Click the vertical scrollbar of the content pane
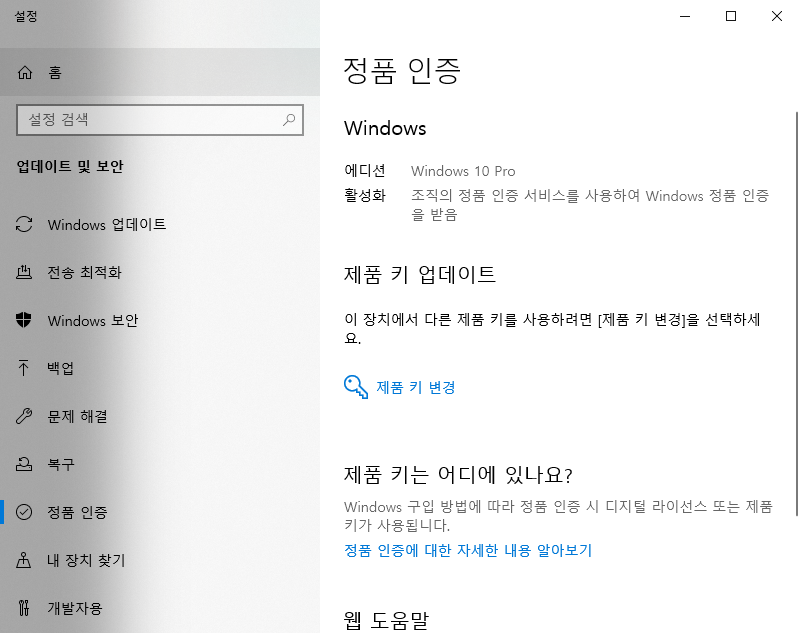The height and width of the screenshot is (633, 800). (x=797, y=314)
